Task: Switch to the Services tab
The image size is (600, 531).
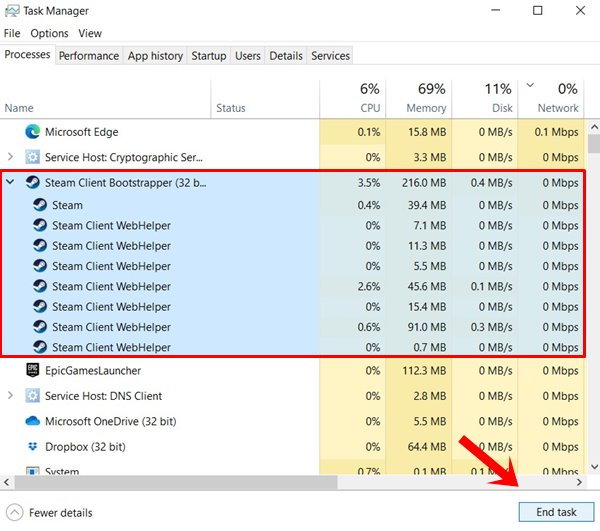Action: tap(330, 56)
